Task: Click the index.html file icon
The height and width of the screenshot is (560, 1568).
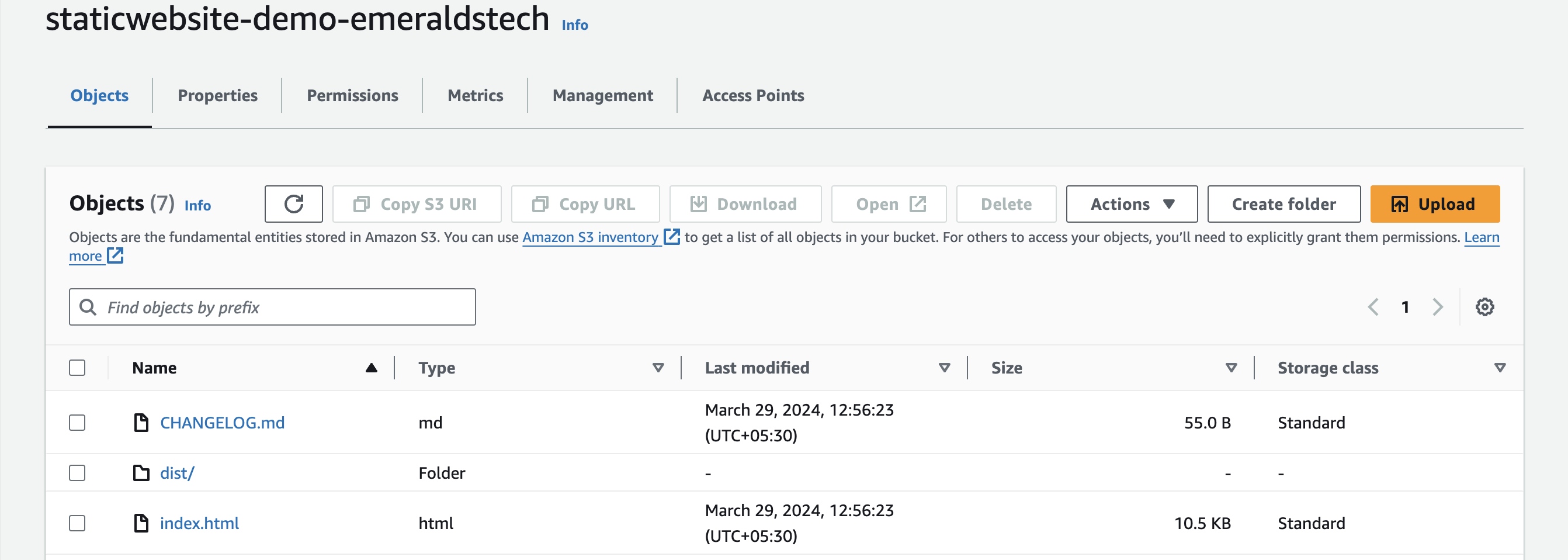Action: pos(141,523)
